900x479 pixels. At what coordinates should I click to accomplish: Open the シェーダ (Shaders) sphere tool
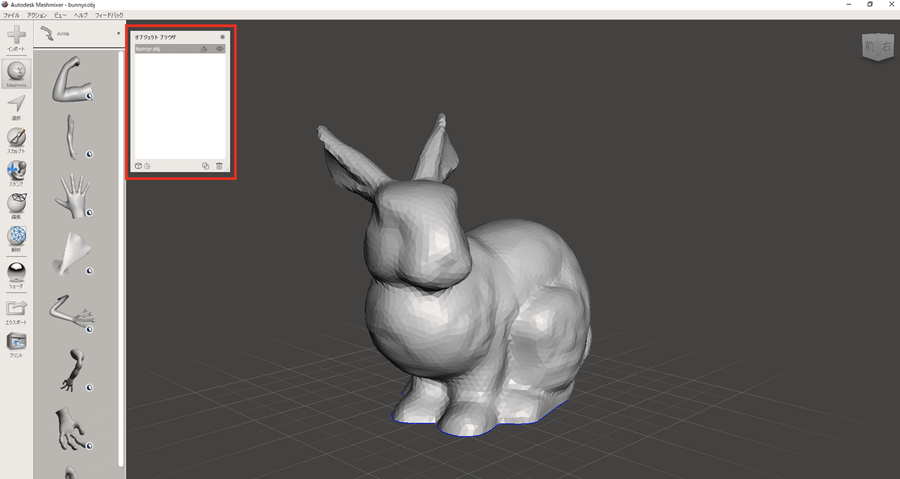[16, 272]
